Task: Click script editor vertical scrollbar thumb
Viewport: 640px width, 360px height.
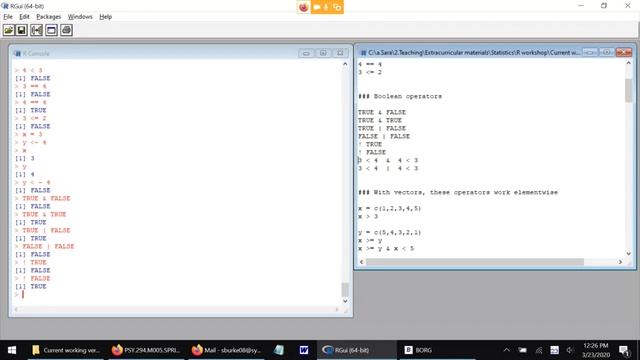Action: tap(629, 90)
